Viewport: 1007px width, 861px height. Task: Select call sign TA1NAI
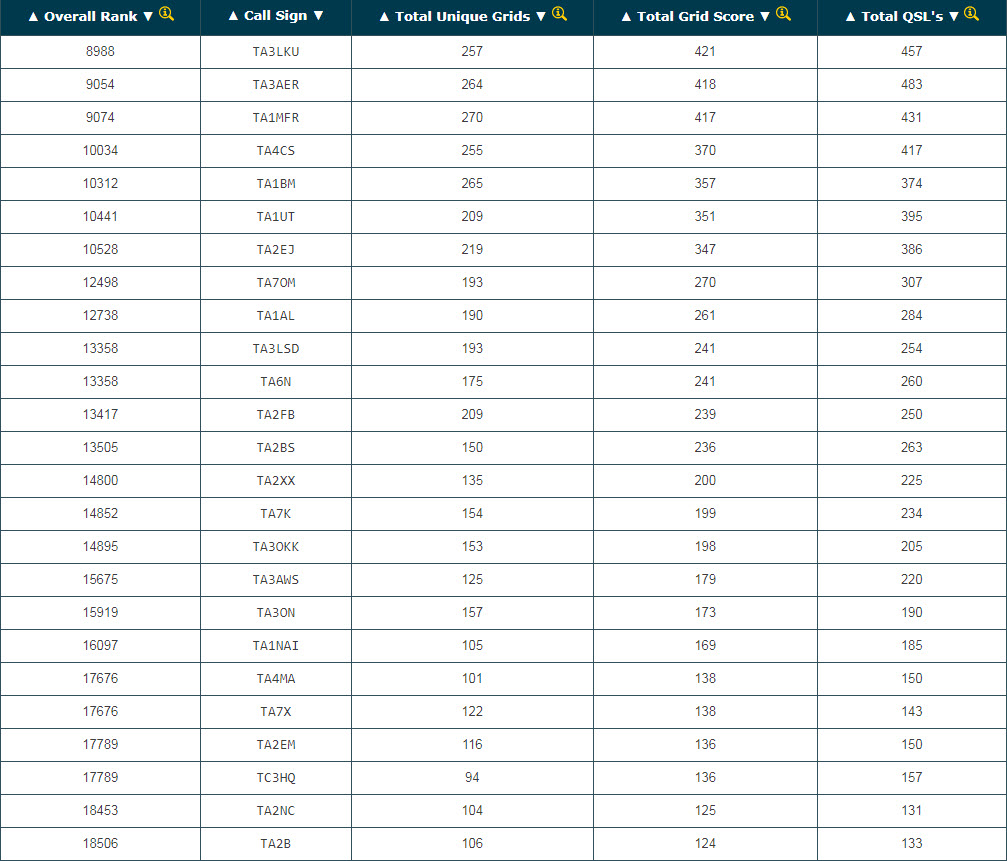[x=276, y=645]
